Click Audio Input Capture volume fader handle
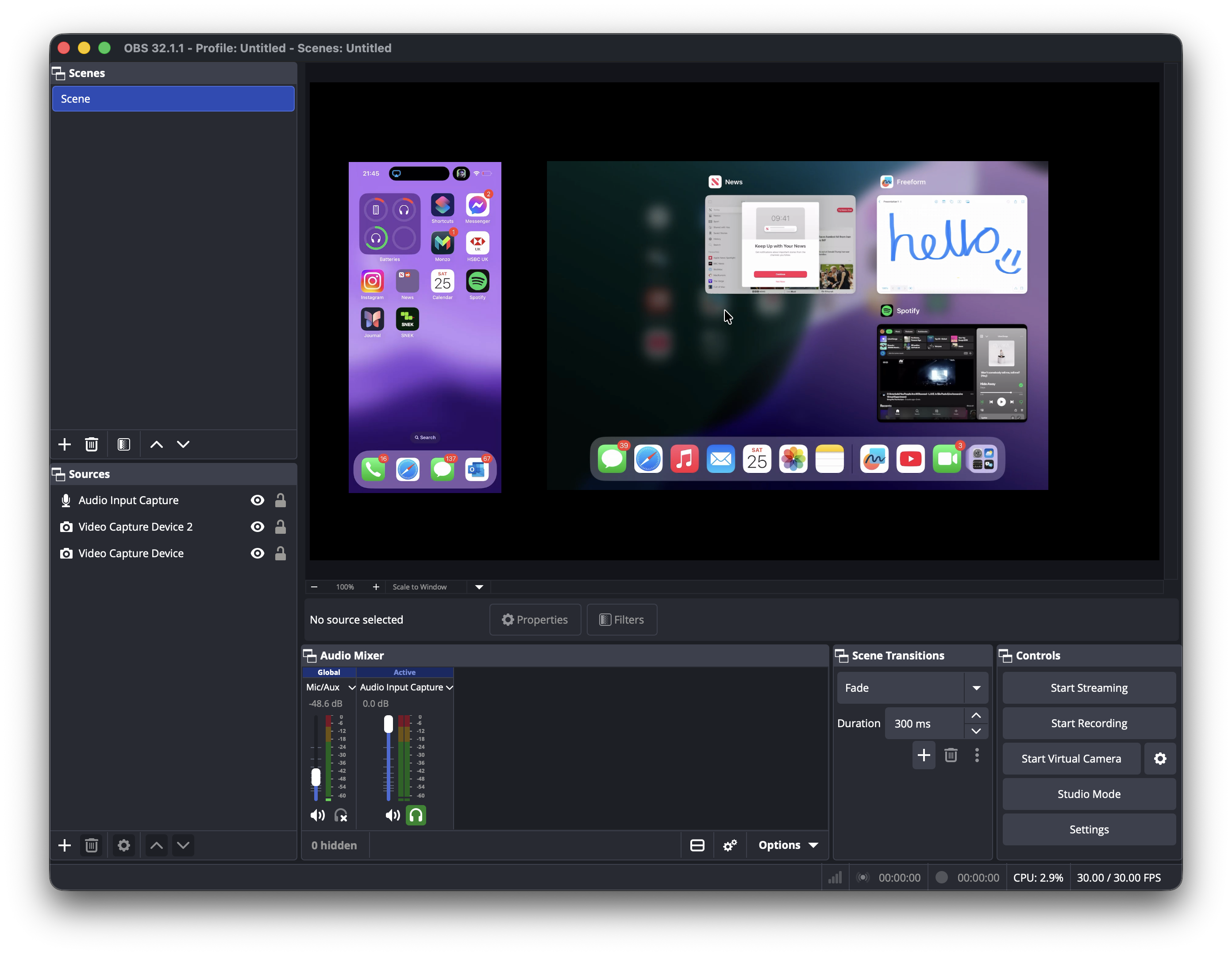Viewport: 1232px width, 956px height. tap(388, 724)
